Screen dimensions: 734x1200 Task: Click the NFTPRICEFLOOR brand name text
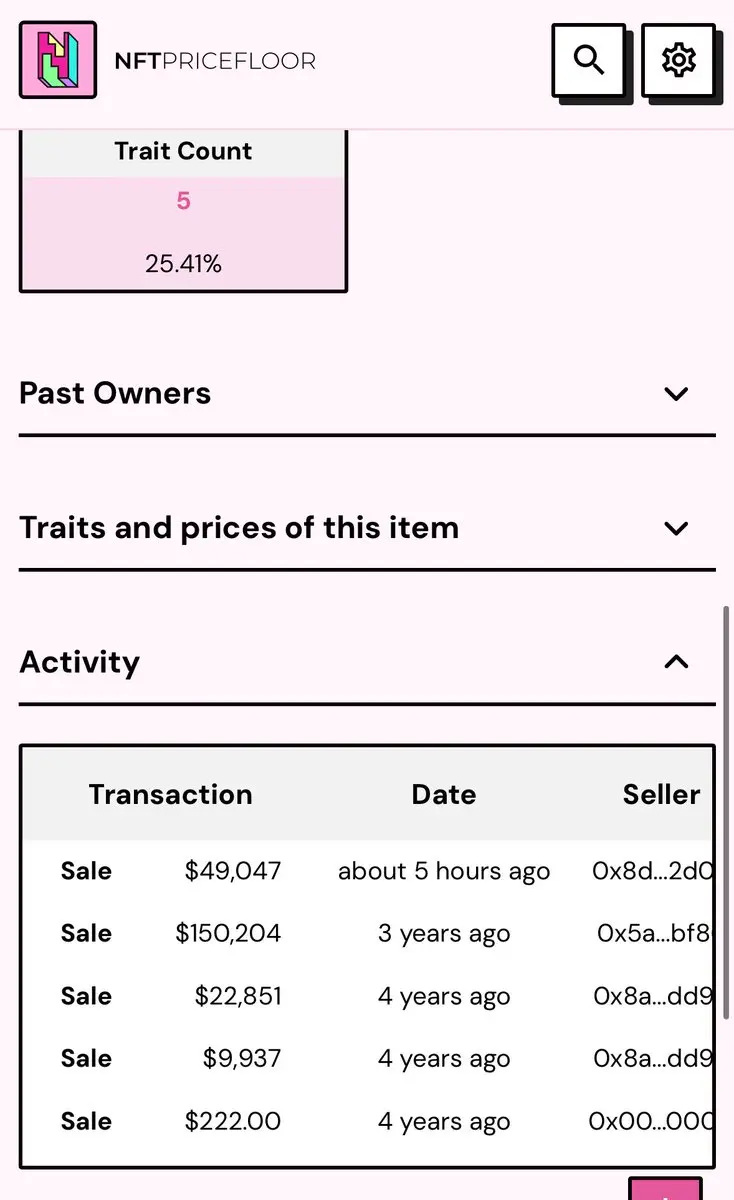coord(215,61)
